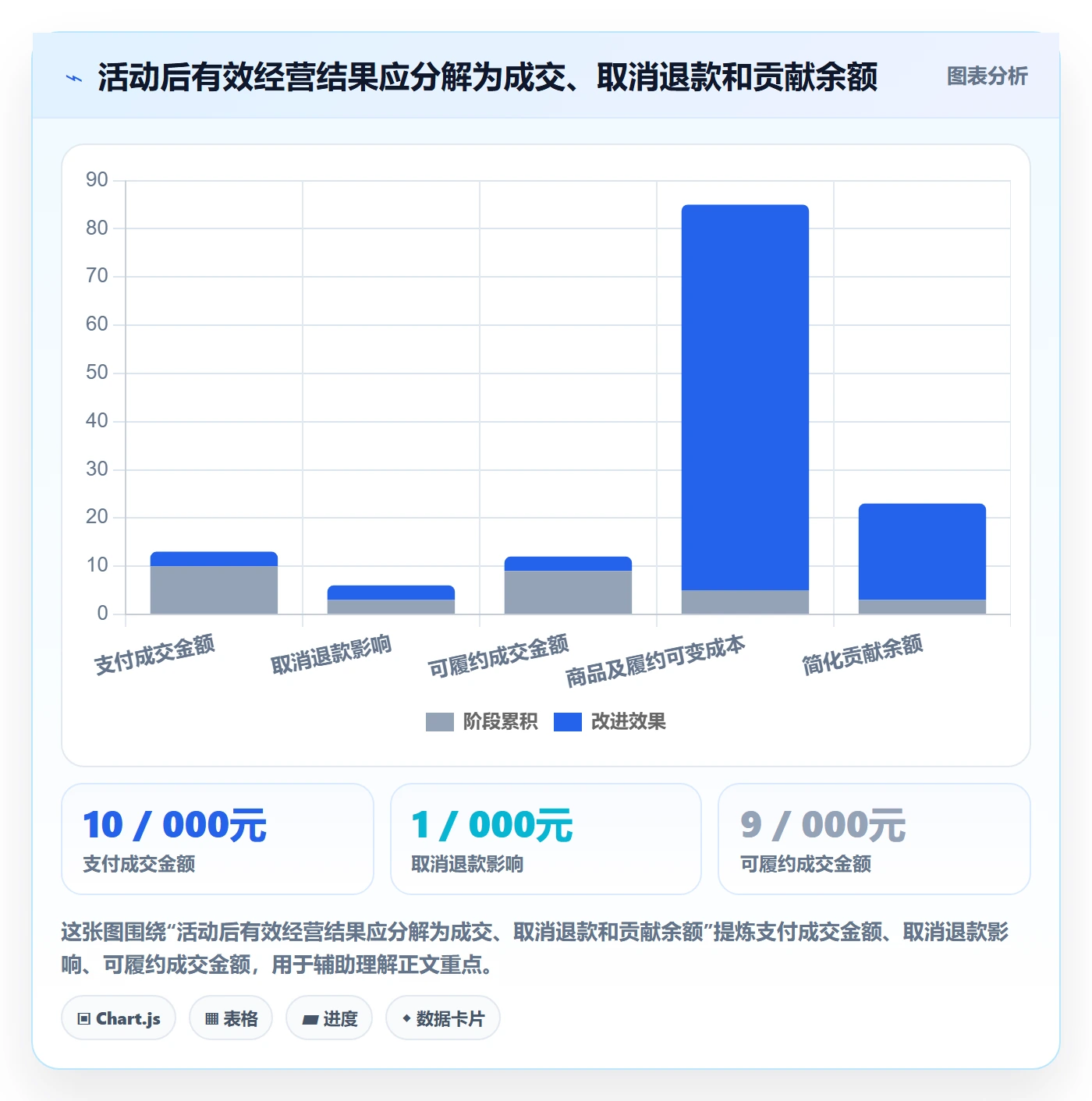The height and width of the screenshot is (1101, 1092).
Task: Click the 阶段累积 legend text
Action: (x=500, y=722)
